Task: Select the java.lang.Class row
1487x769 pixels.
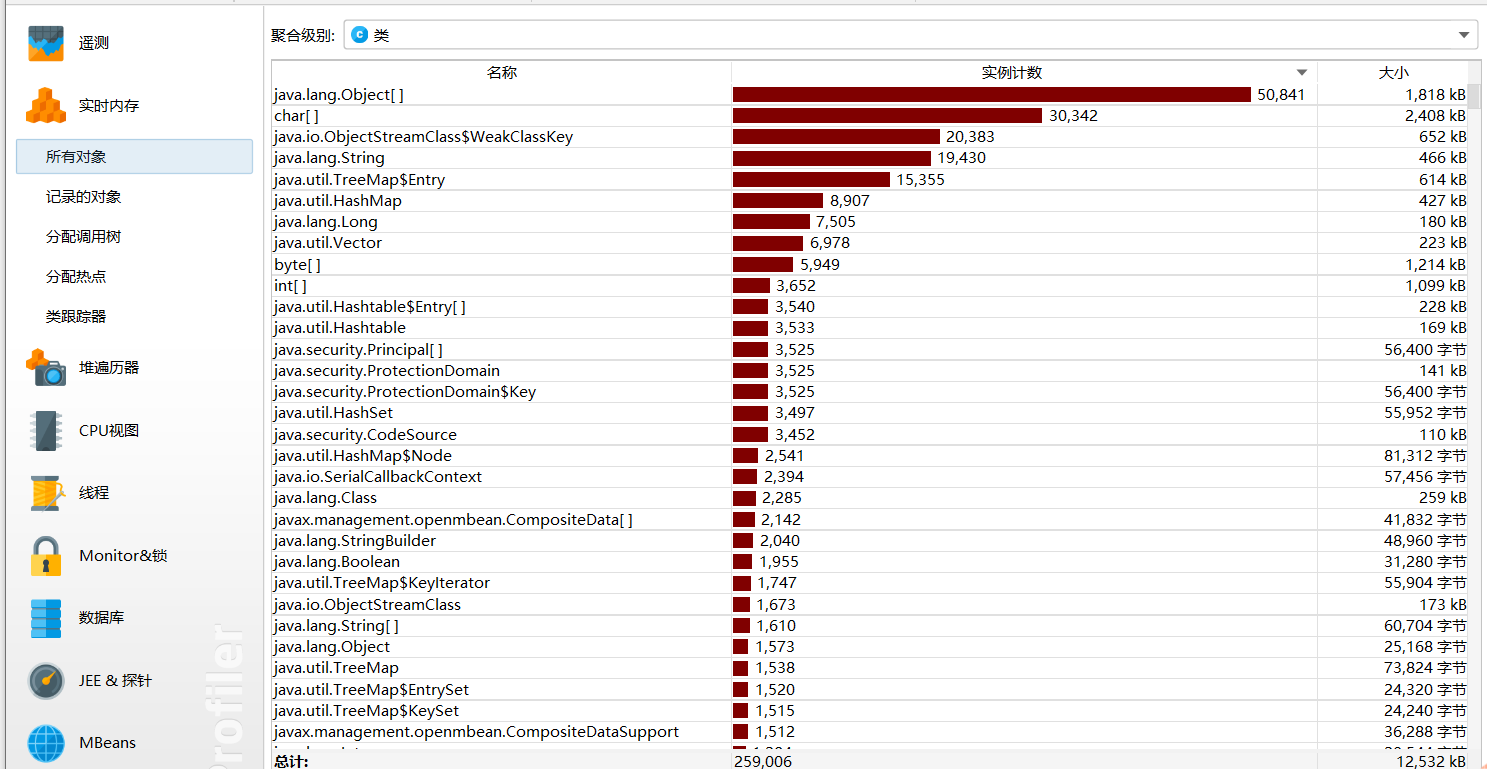Action: coord(870,498)
